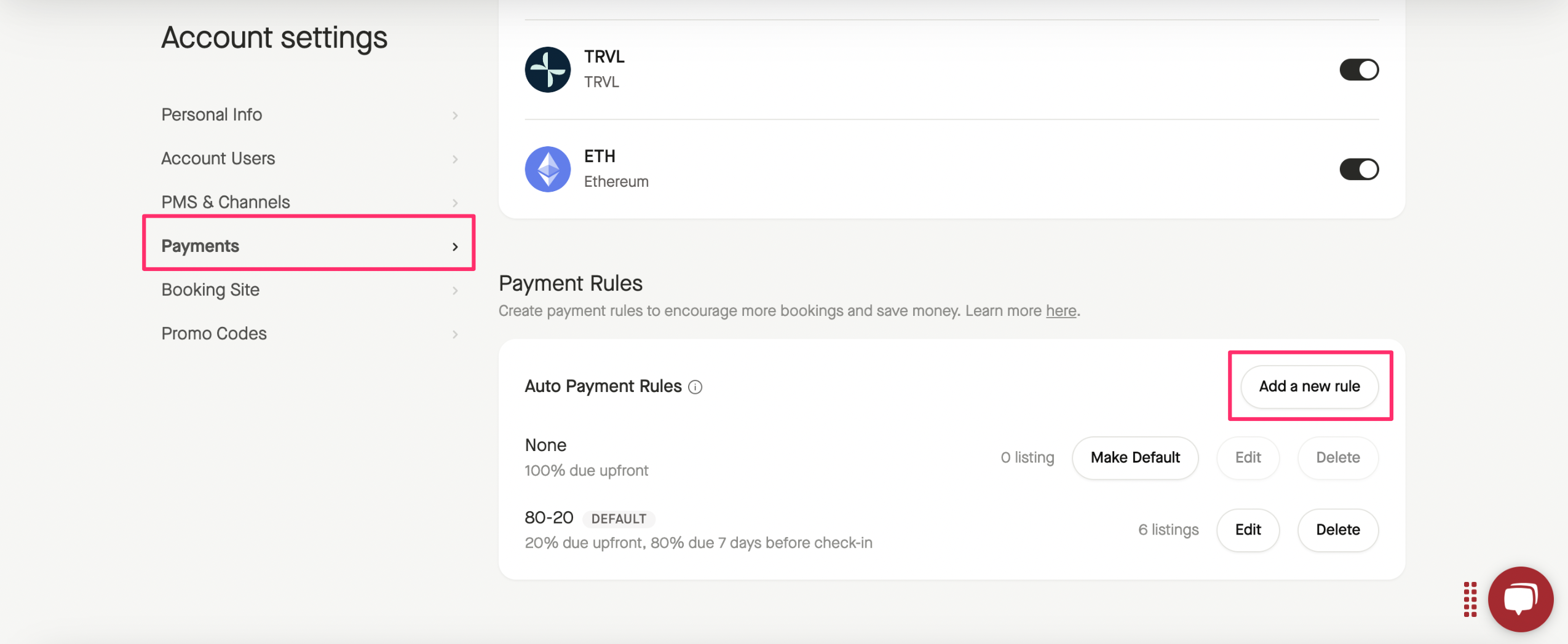The image size is (1568, 644).
Task: Select the Payments menu item
Action: point(200,246)
